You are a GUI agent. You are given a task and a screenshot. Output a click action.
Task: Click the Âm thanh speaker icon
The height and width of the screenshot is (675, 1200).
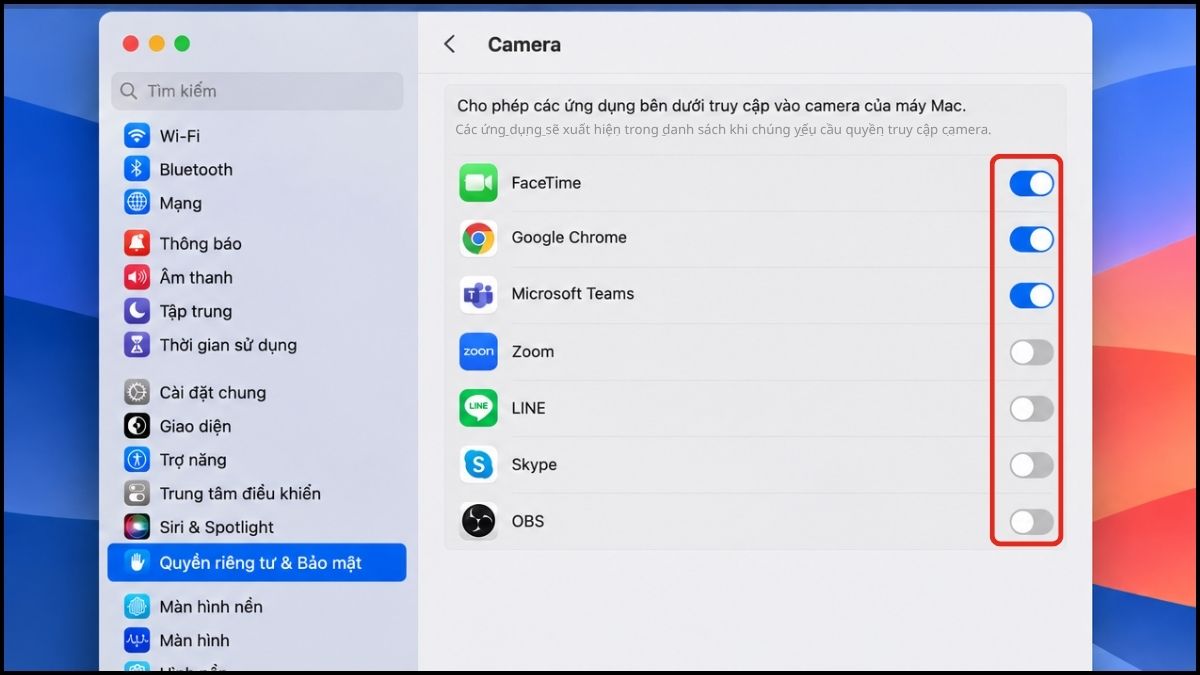[x=137, y=277]
